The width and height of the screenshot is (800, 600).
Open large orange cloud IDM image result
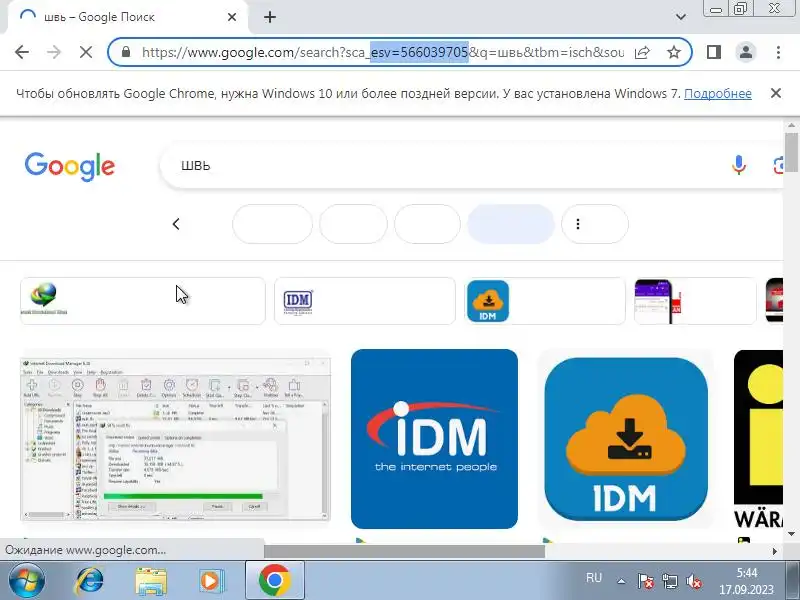pyautogui.click(x=626, y=439)
